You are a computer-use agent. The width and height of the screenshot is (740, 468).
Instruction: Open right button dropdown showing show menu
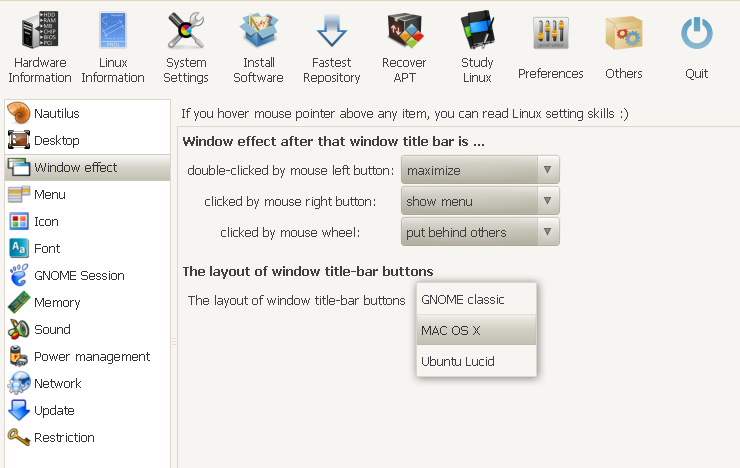point(480,201)
